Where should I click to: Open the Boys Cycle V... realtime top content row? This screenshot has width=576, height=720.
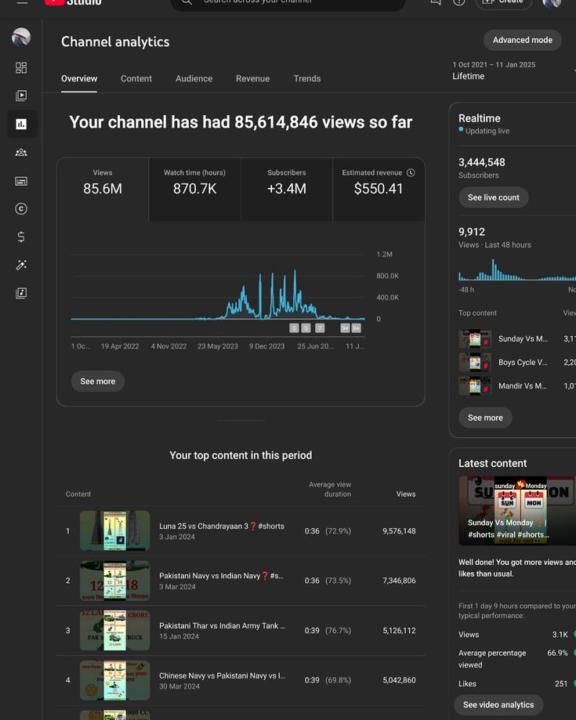[517, 362]
